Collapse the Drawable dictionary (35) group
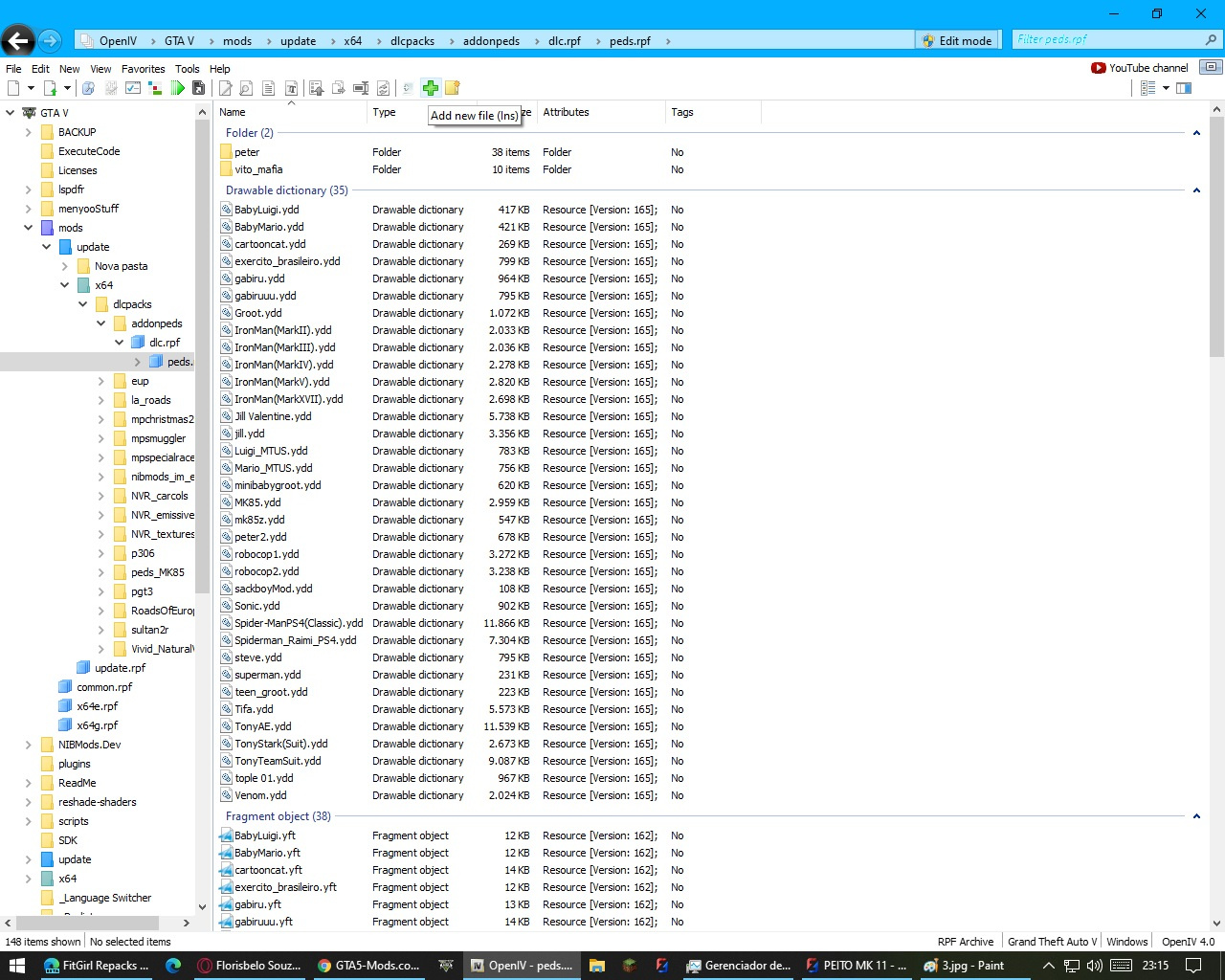Screen dimensions: 1225x980 pyautogui.click(x=1196, y=190)
